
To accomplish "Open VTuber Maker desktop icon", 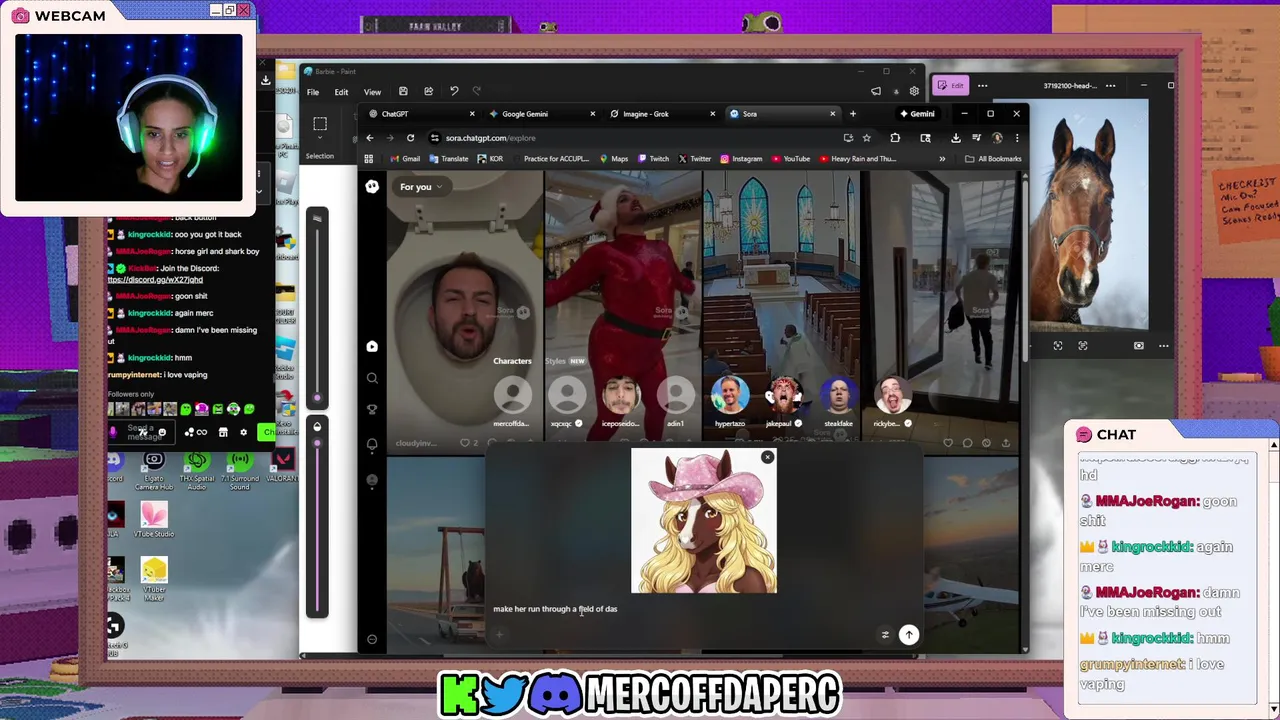I will [154, 578].
